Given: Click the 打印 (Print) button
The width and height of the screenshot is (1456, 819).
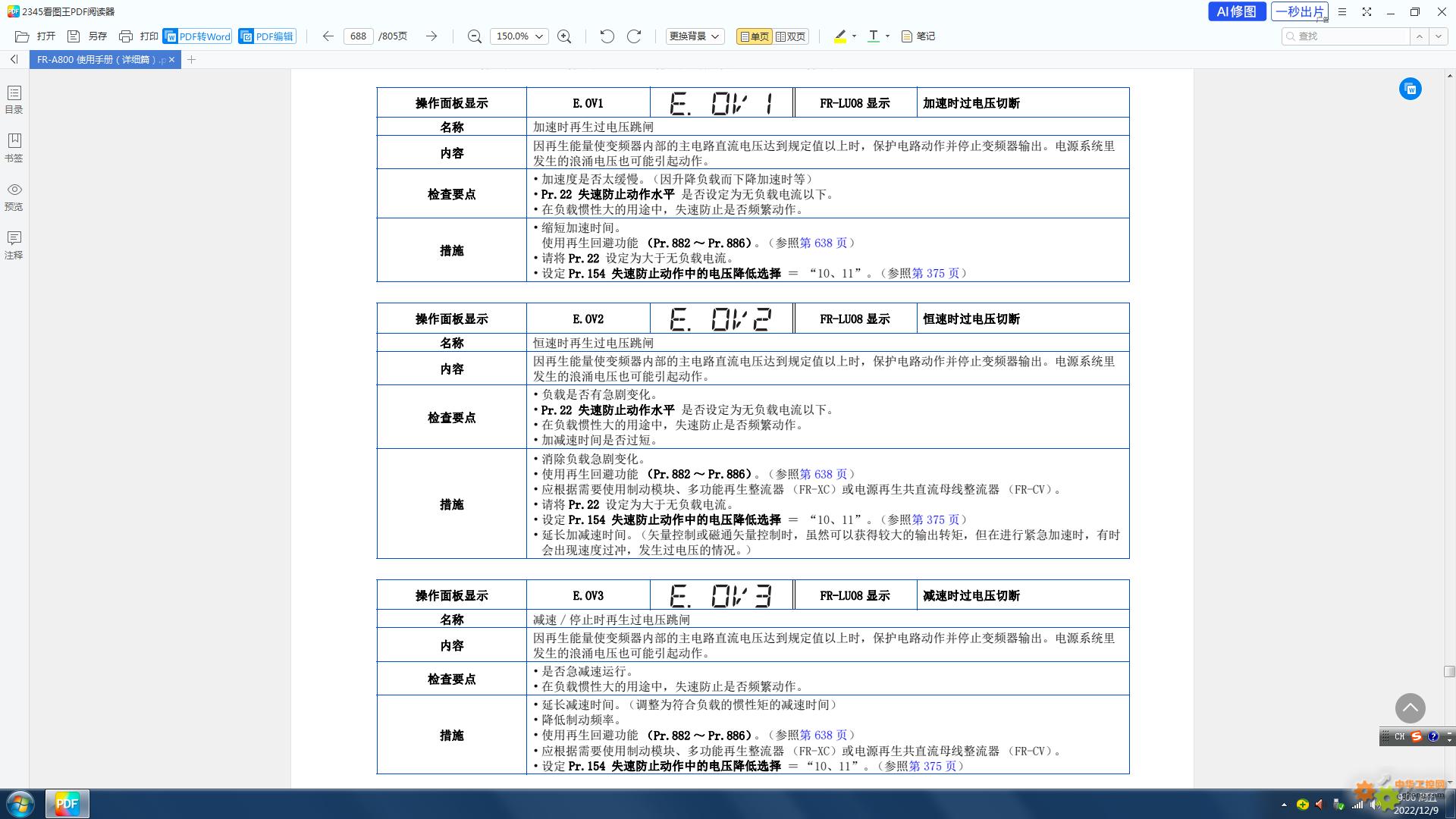Looking at the screenshot, I should [x=139, y=36].
